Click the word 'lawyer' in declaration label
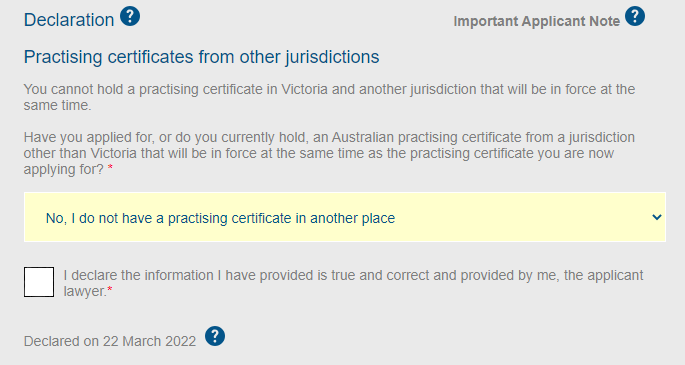 [x=85, y=291]
